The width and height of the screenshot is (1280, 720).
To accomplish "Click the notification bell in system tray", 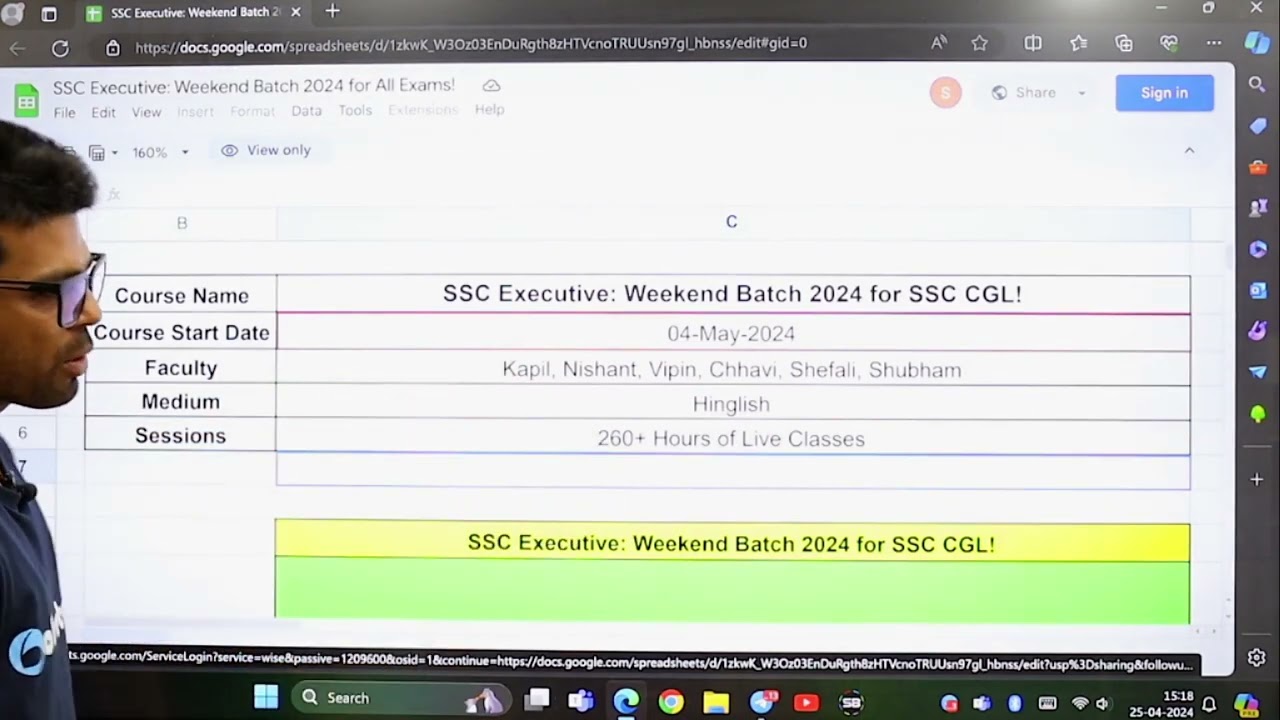I will coord(1209,704).
